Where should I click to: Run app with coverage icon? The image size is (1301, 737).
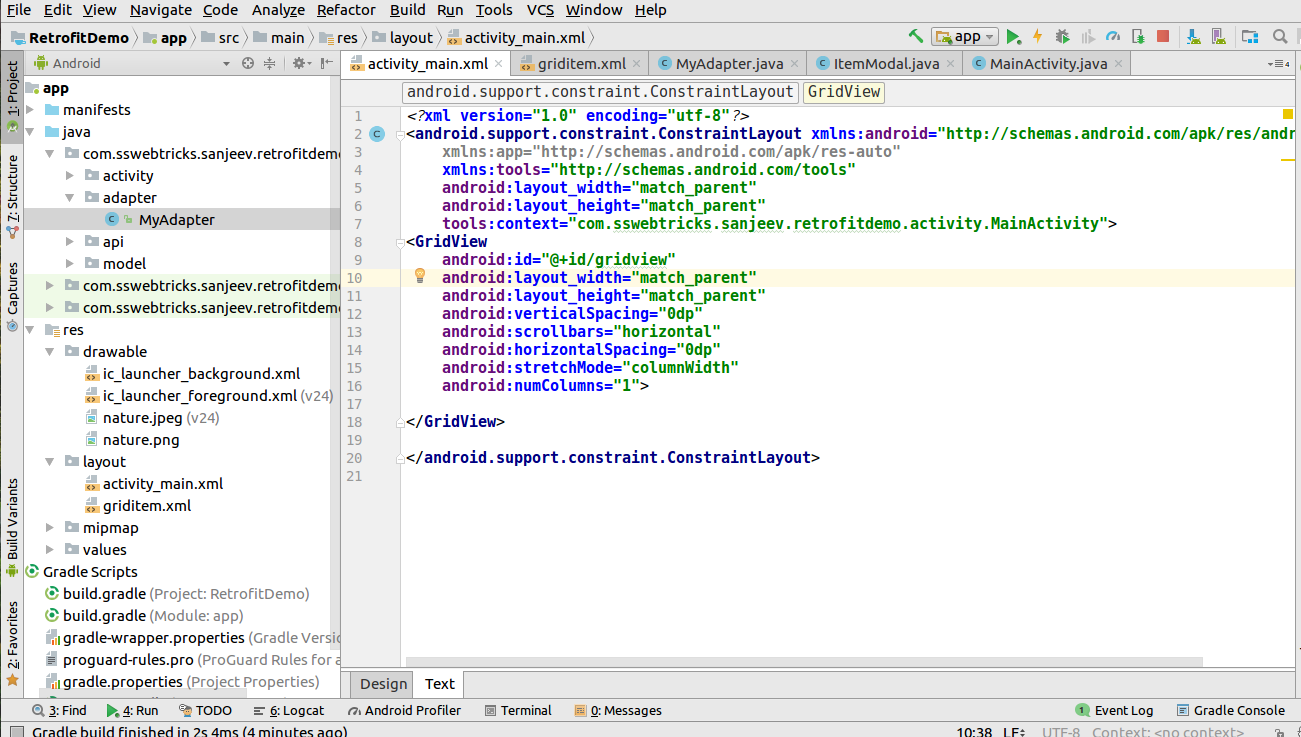(1087, 36)
